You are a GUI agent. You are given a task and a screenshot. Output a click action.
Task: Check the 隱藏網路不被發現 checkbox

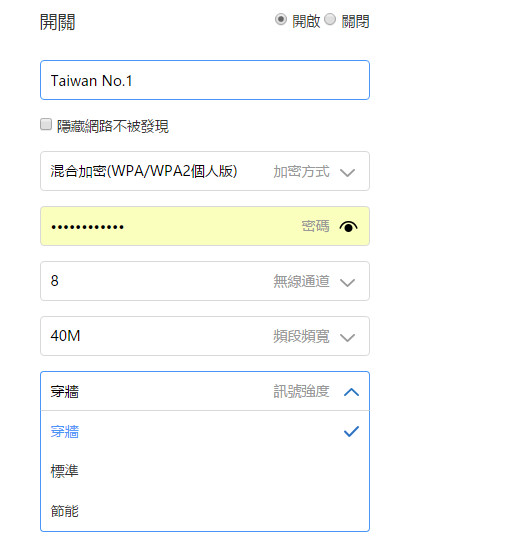pos(46,124)
